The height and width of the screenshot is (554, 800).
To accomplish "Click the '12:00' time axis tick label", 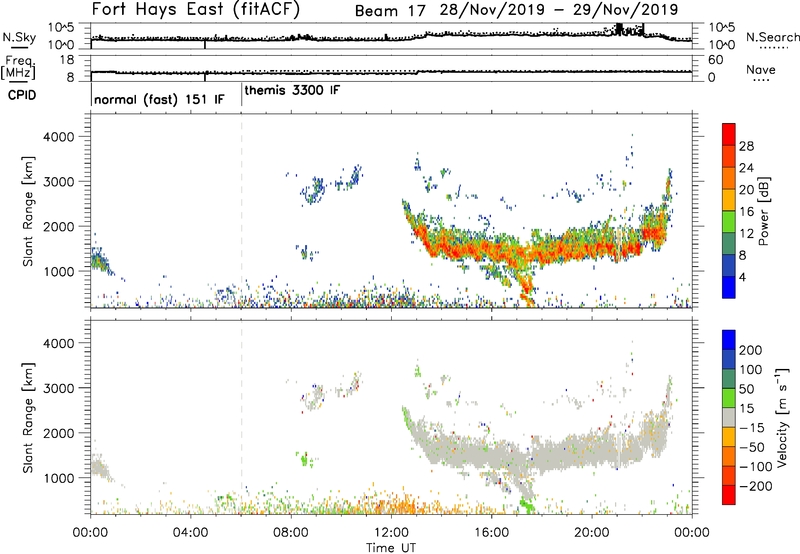I will 391,533.
